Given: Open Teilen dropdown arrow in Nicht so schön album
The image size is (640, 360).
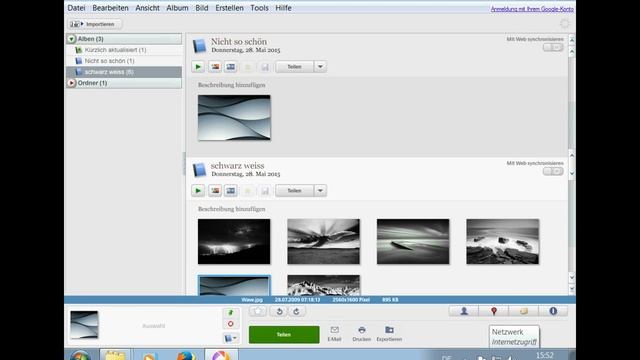Looking at the screenshot, I should [320, 67].
